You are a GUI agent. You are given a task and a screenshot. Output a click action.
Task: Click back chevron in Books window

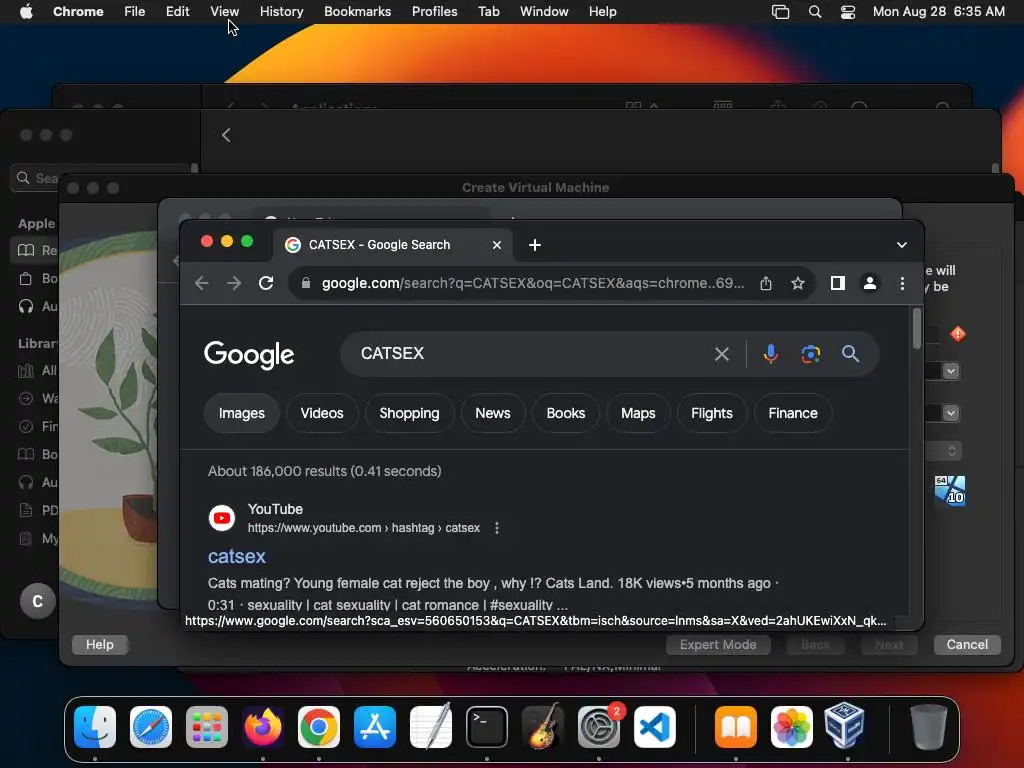[x=226, y=135]
